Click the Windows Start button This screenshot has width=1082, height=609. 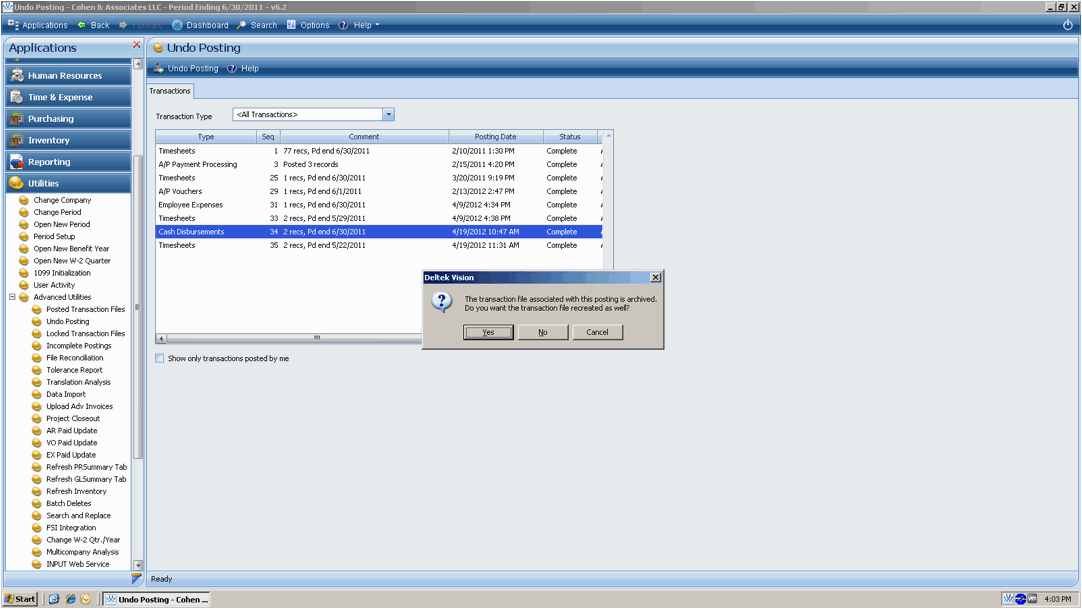click(x=20, y=599)
